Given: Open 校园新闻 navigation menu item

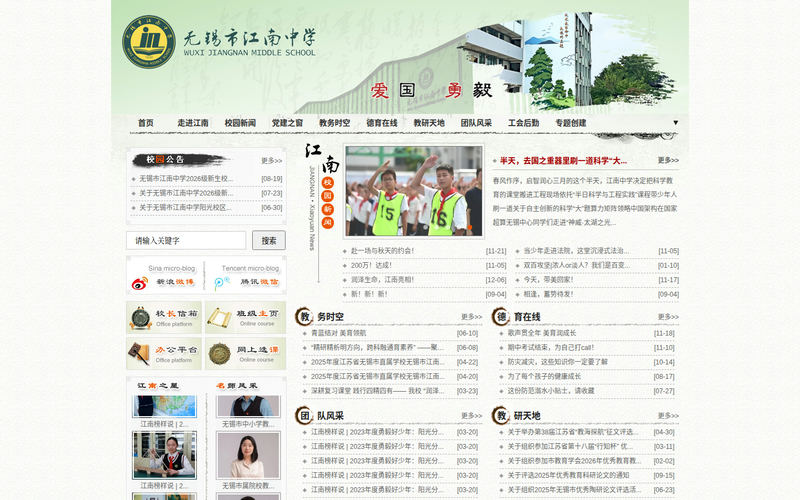Looking at the screenshot, I should [240, 123].
